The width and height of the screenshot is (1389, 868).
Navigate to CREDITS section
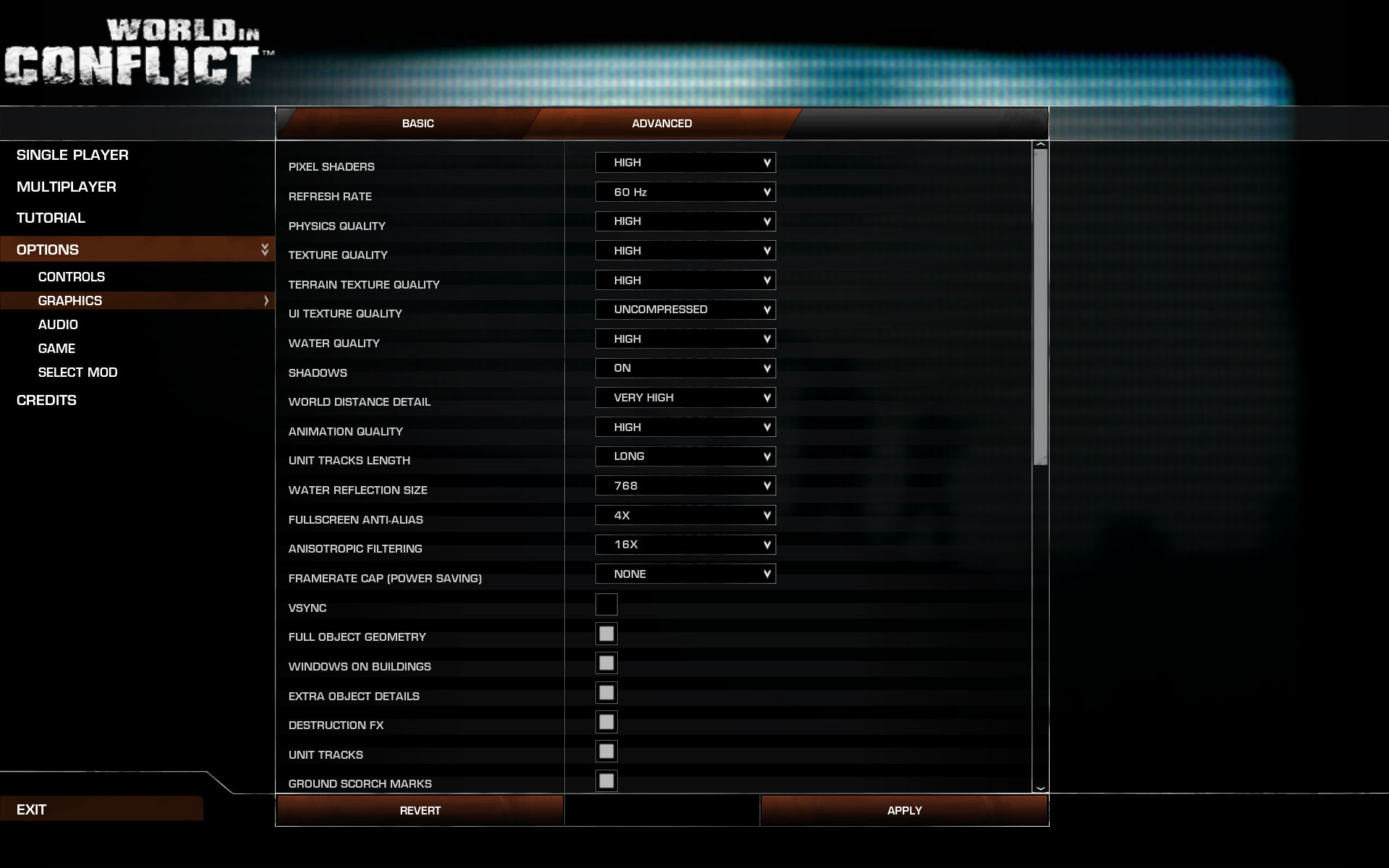(46, 399)
